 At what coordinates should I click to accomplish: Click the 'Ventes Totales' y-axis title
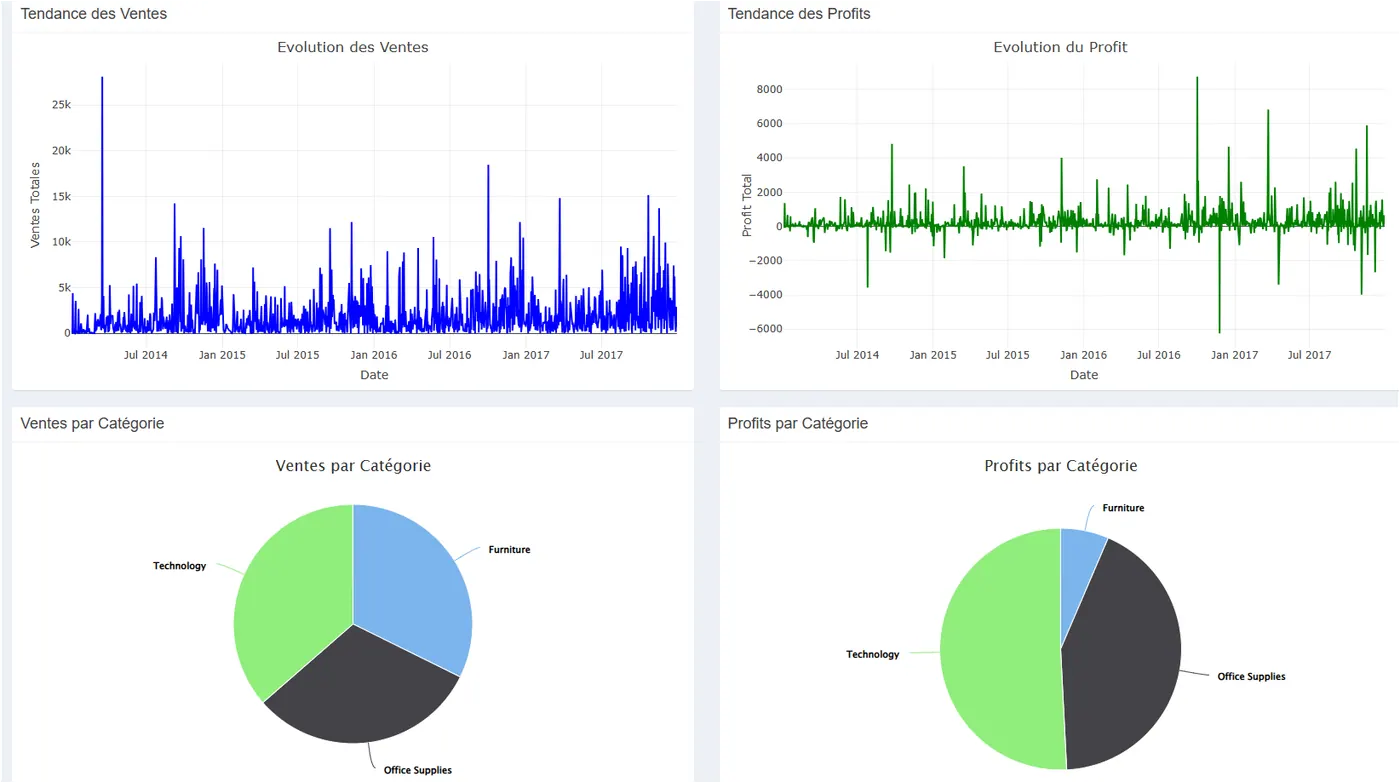[x=36, y=205]
